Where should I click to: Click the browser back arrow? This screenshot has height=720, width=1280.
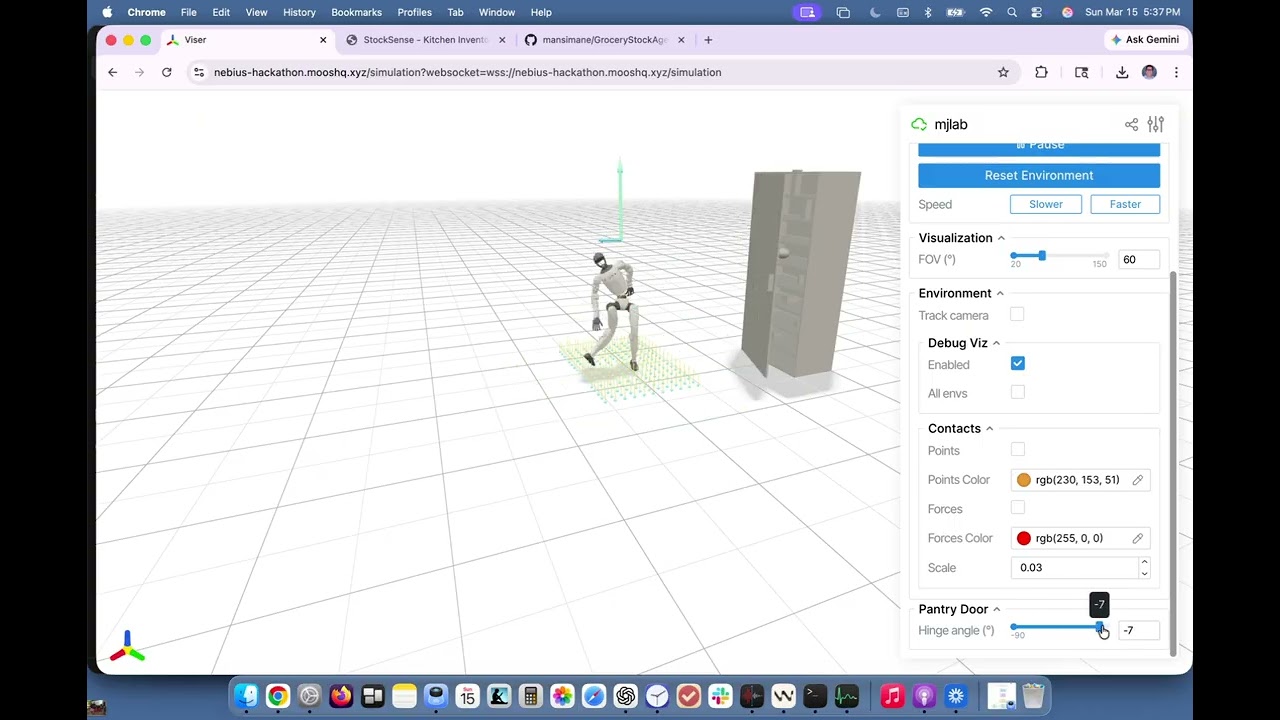pyautogui.click(x=112, y=72)
